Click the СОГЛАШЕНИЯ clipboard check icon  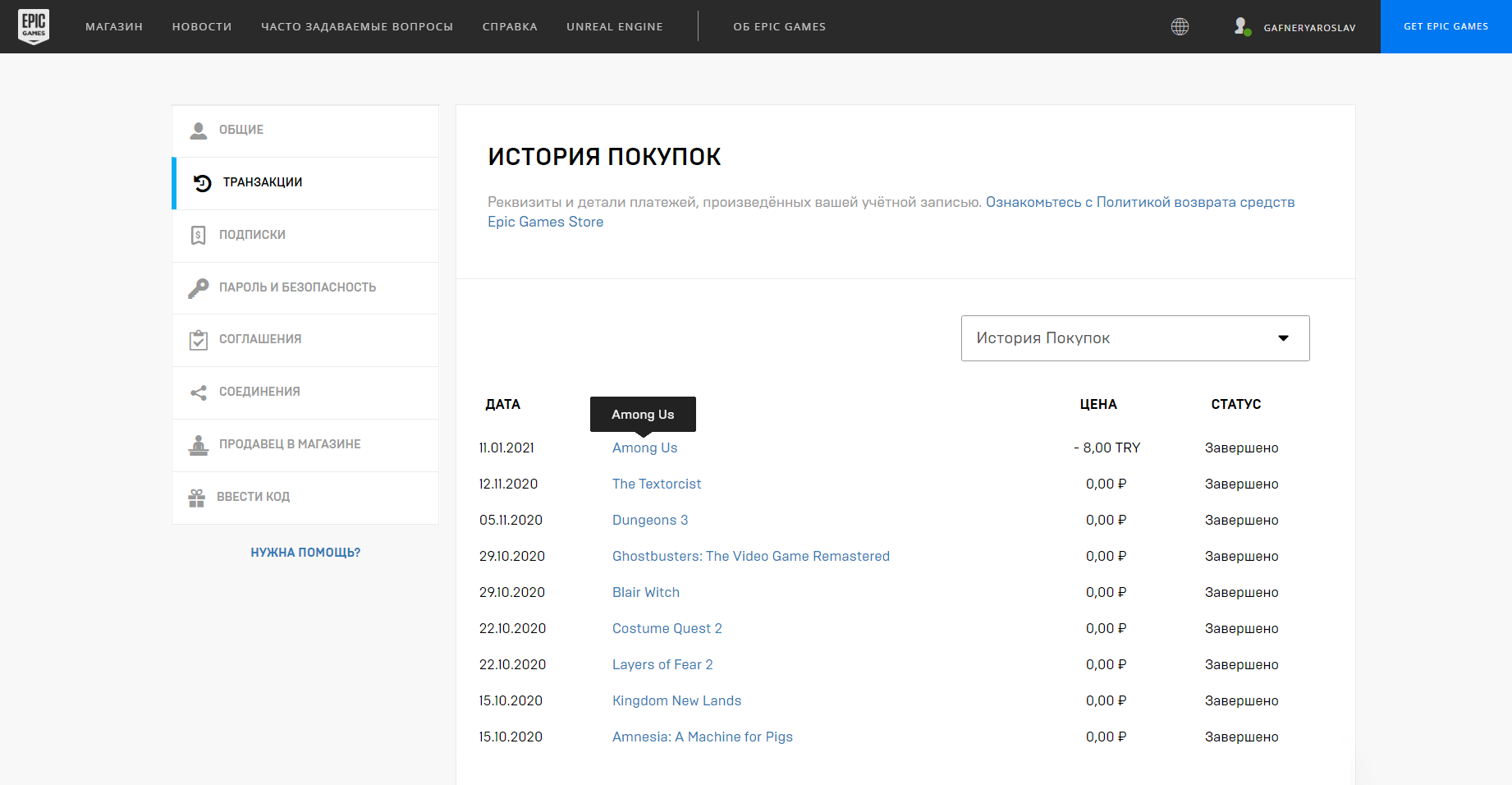tap(198, 339)
